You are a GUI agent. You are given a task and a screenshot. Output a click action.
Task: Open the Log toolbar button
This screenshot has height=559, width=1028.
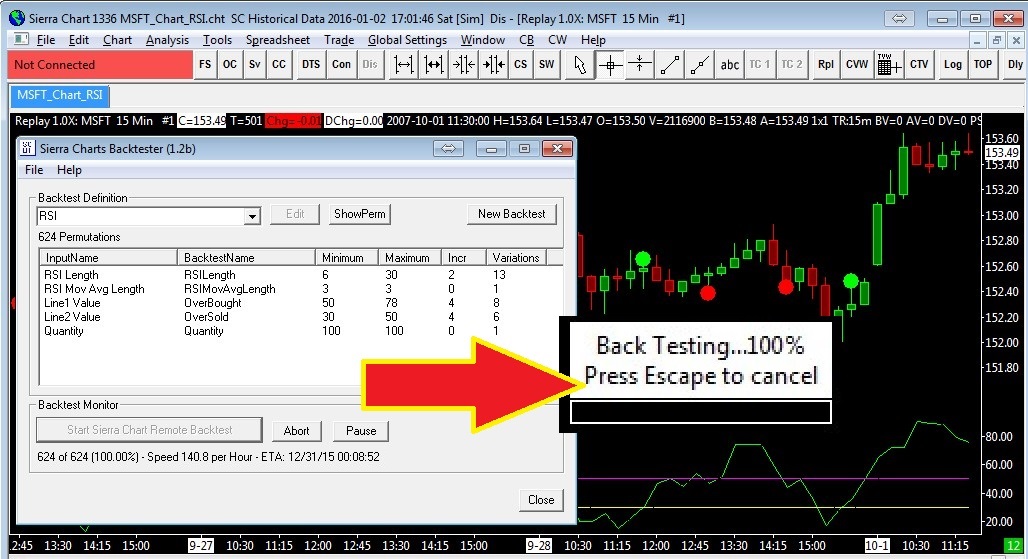pos(953,64)
